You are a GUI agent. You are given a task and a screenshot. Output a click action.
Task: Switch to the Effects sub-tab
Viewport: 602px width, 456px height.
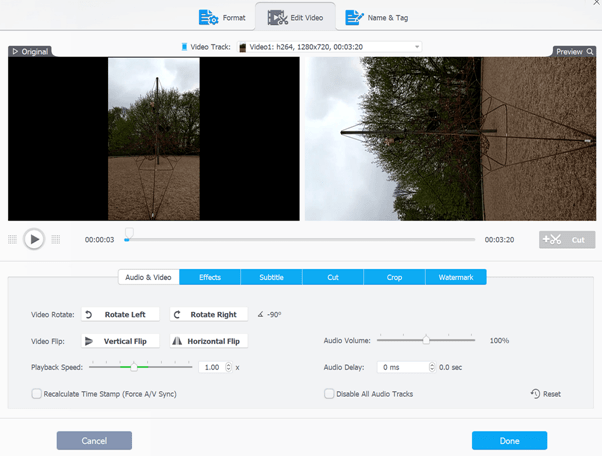(x=210, y=277)
